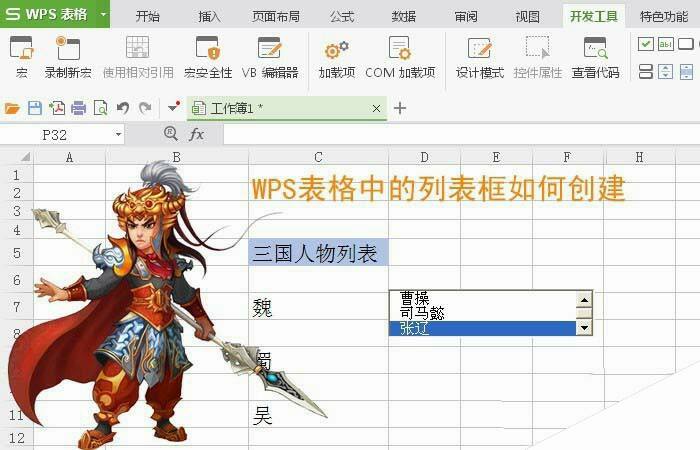Insert a command button control
Screen dimensions: 700x450
point(686,44)
